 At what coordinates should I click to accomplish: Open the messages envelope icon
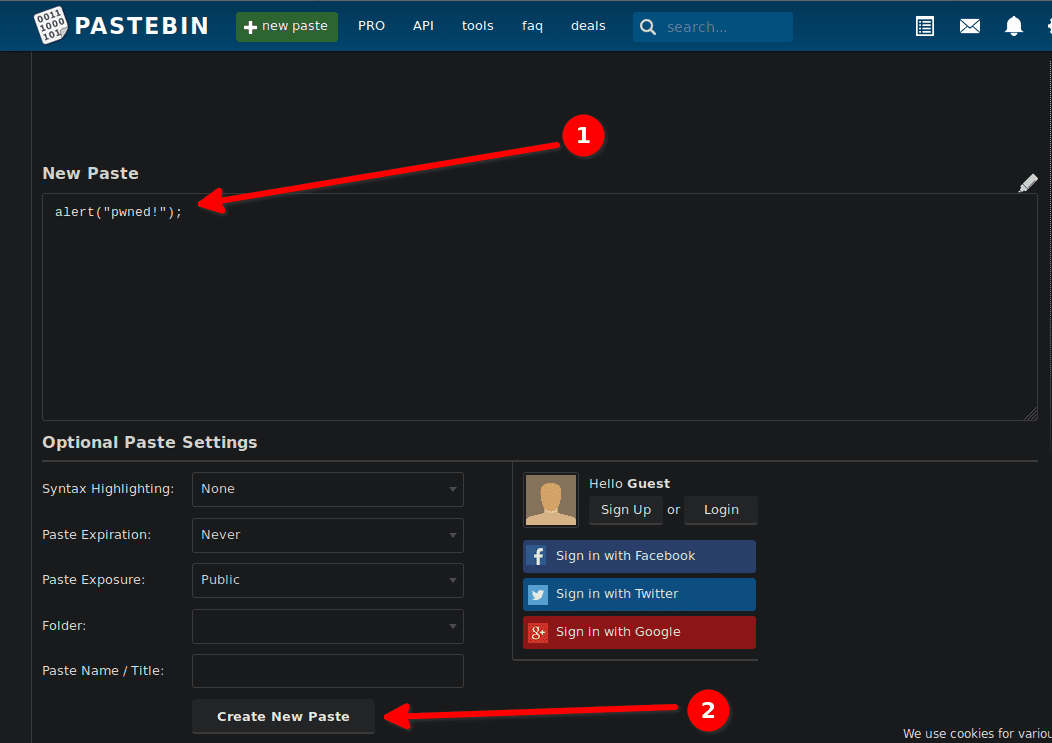click(x=969, y=26)
